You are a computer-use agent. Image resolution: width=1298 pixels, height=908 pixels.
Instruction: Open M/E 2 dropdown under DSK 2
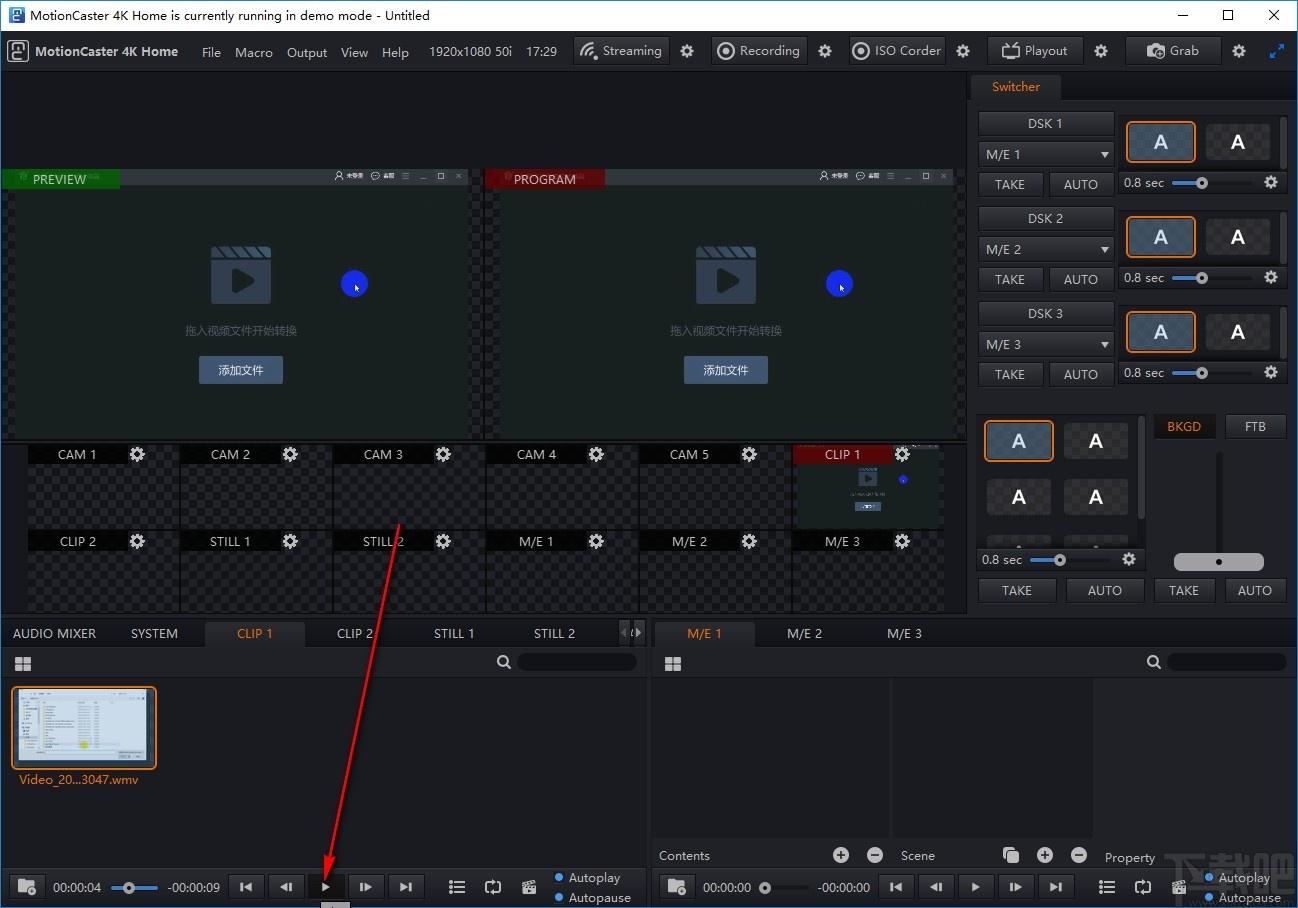(1046, 250)
